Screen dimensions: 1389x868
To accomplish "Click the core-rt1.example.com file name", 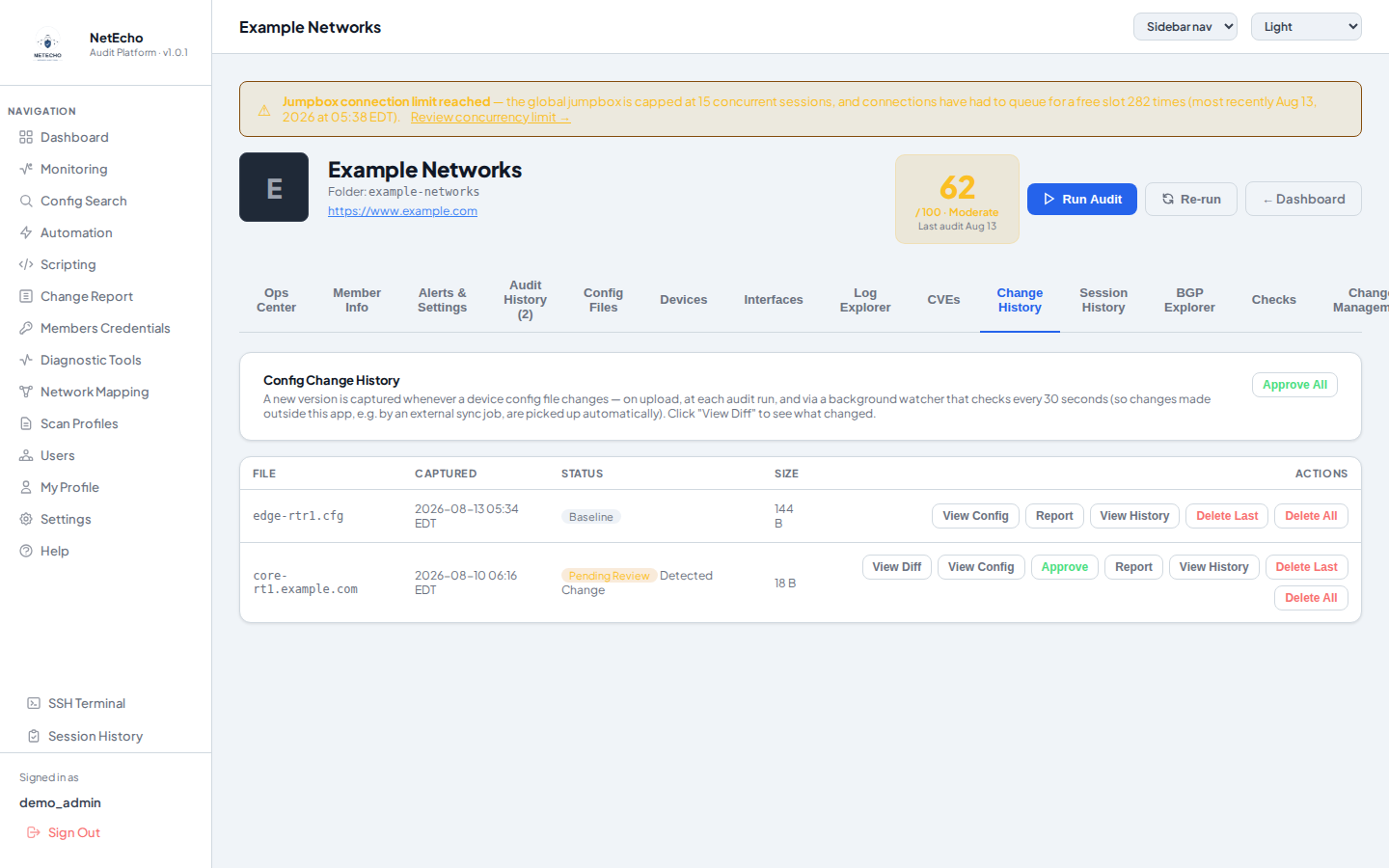I will click(305, 583).
